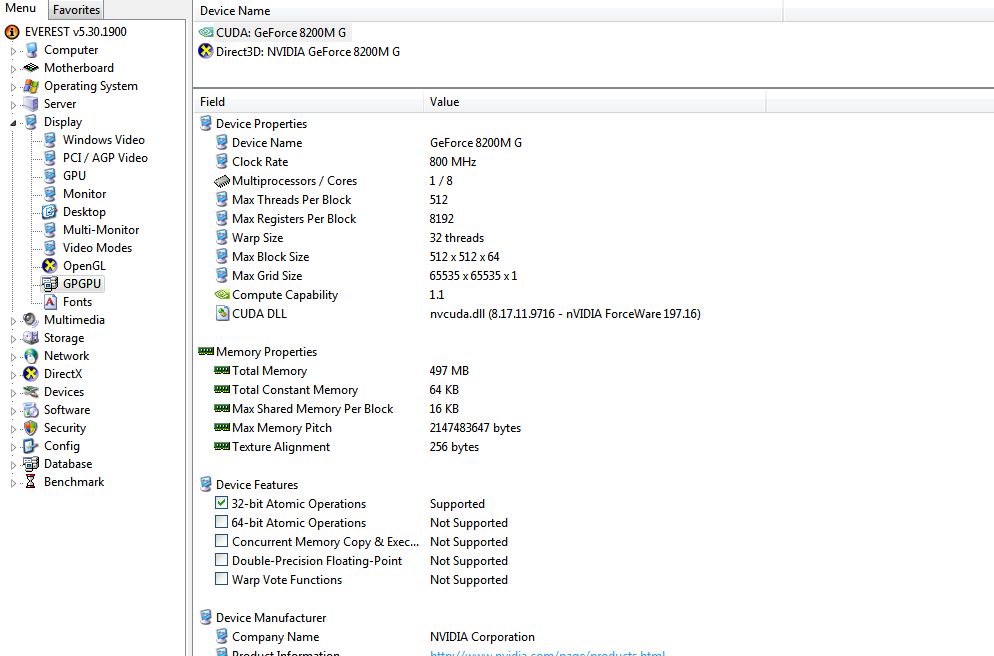
Task: Click the Database icon
Action: click(31, 464)
